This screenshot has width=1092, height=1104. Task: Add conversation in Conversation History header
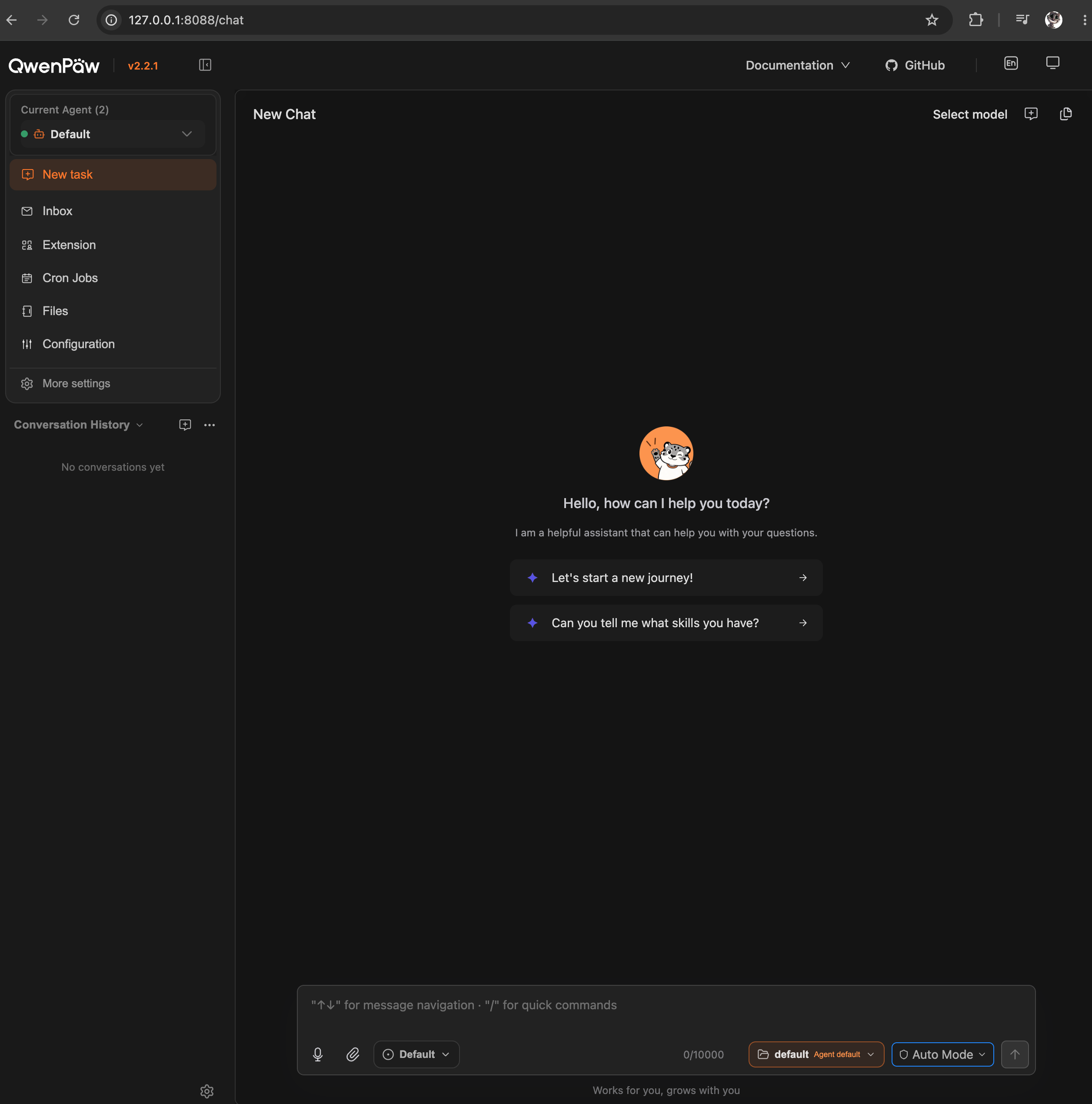click(x=185, y=425)
